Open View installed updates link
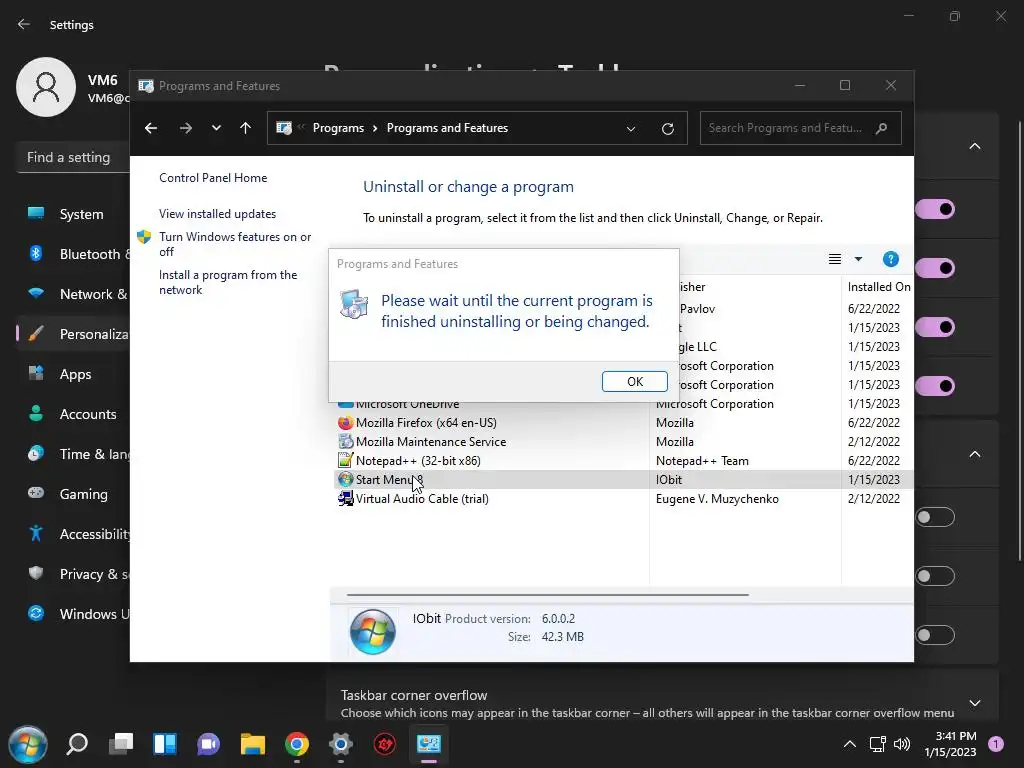 tap(217, 214)
